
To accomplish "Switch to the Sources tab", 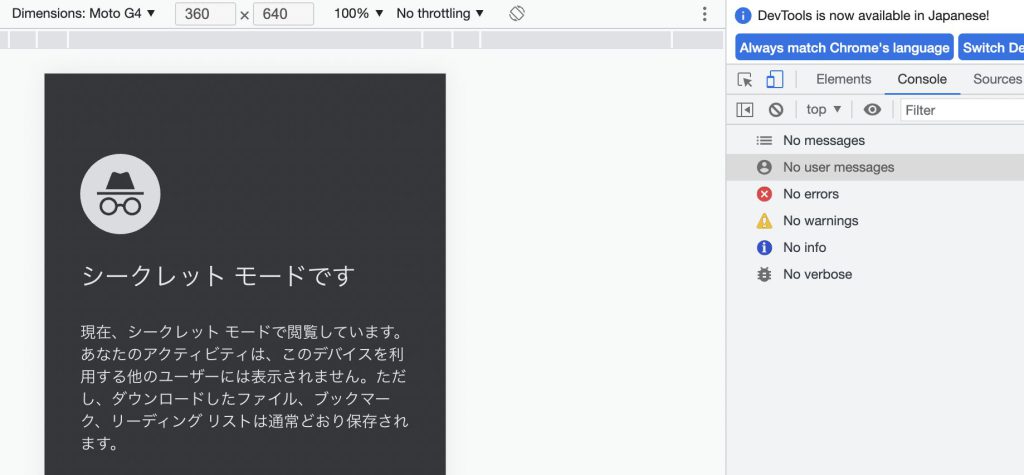I will [997, 79].
